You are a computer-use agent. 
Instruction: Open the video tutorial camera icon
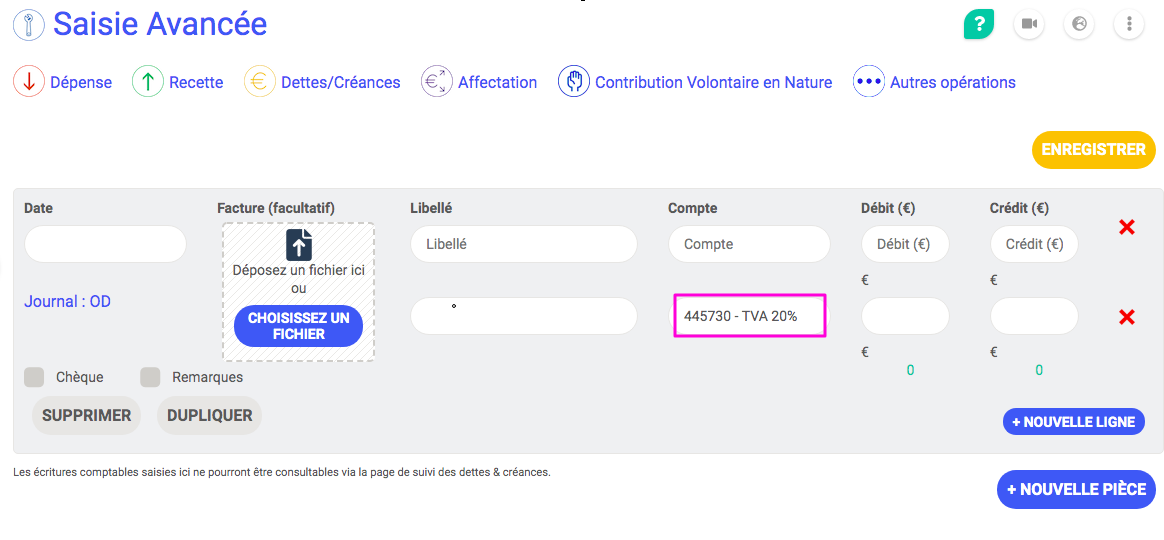[1028, 24]
